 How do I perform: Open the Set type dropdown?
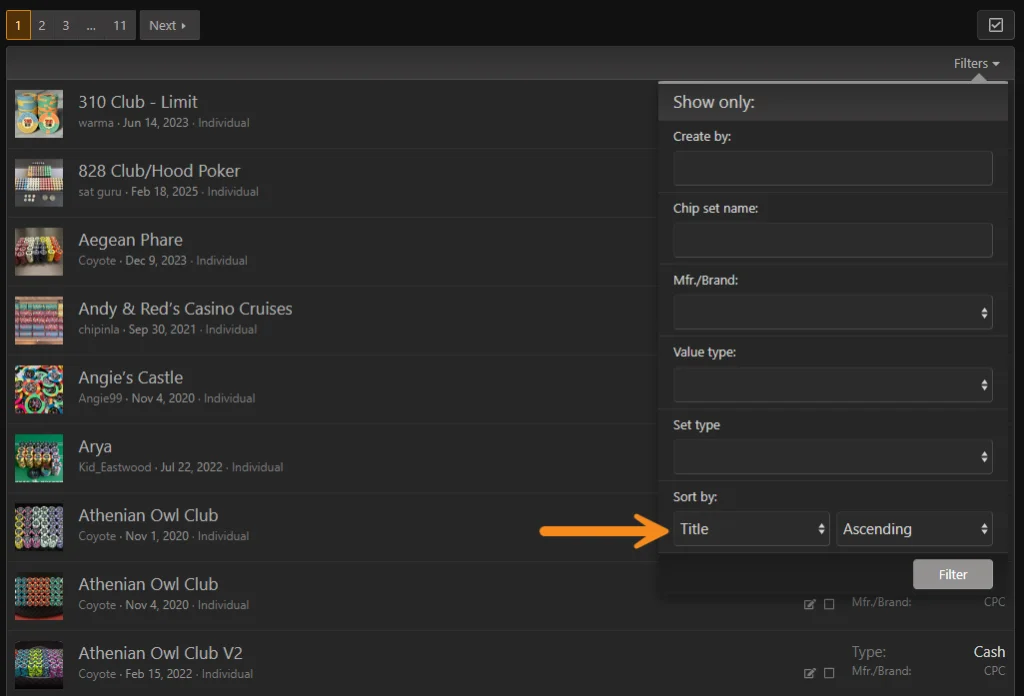tap(833, 456)
